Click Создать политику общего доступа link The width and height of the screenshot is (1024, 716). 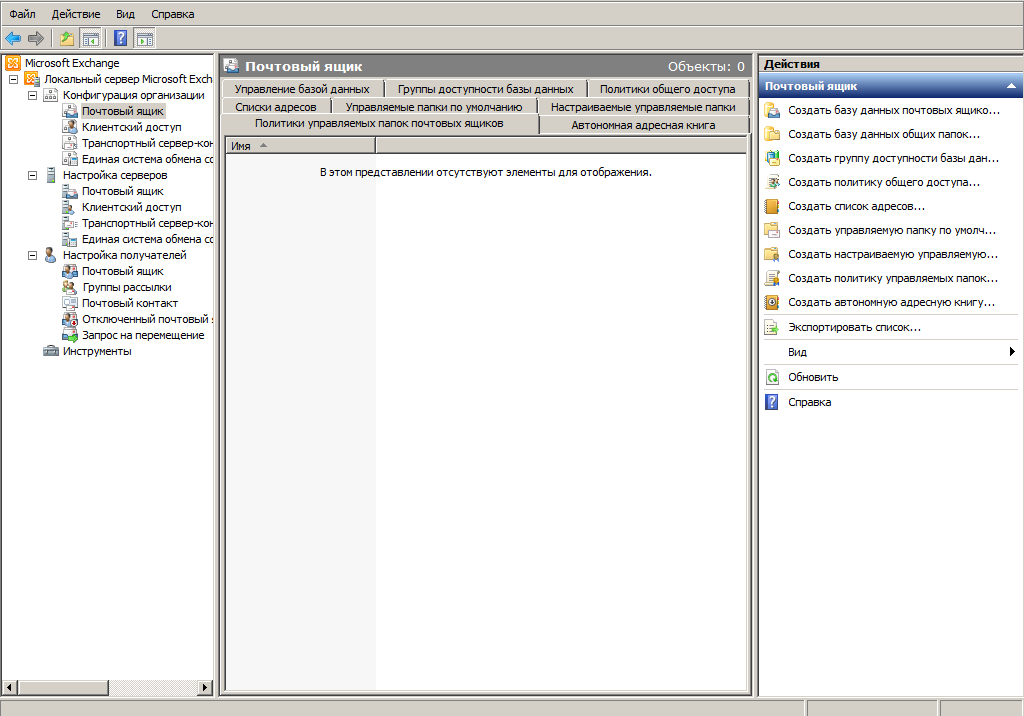point(884,182)
